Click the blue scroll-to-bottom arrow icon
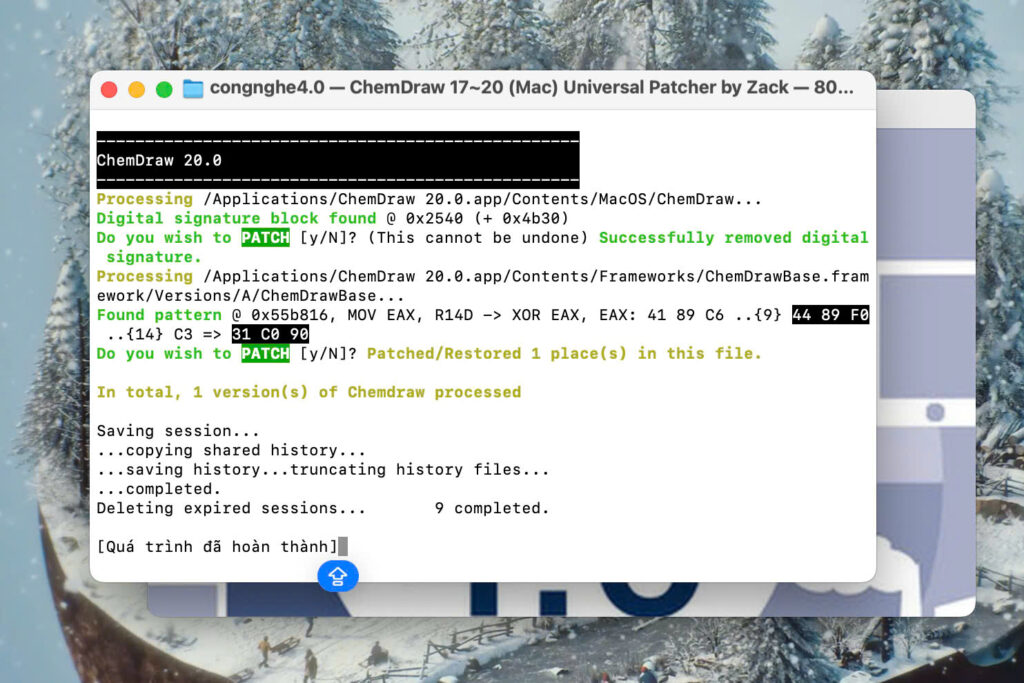The image size is (1024, 683). coord(338,575)
